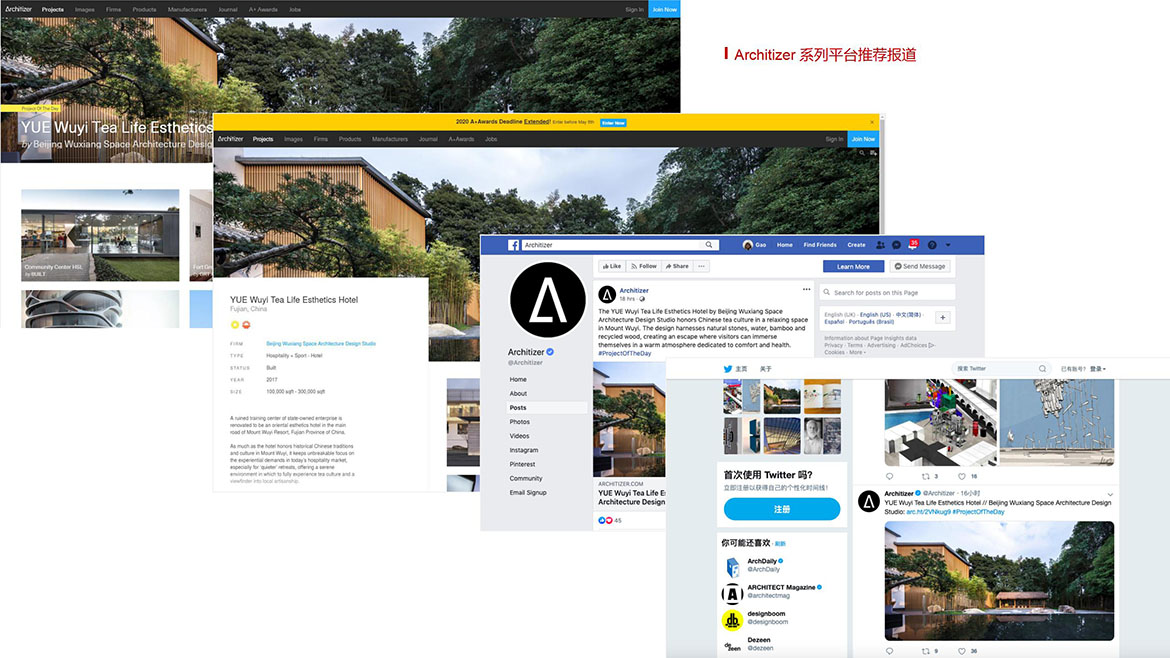
Task: Click 关于 in the Twitter top bar
Action: click(x=766, y=369)
